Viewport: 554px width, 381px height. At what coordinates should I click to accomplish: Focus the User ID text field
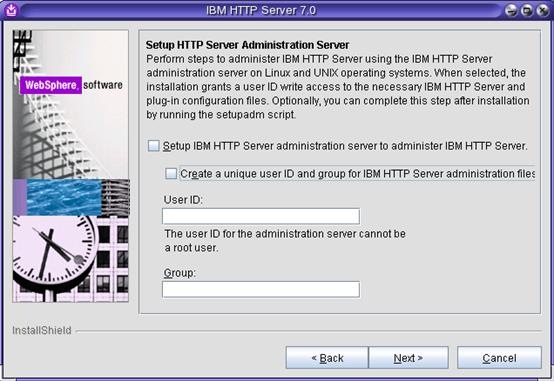pos(261,216)
